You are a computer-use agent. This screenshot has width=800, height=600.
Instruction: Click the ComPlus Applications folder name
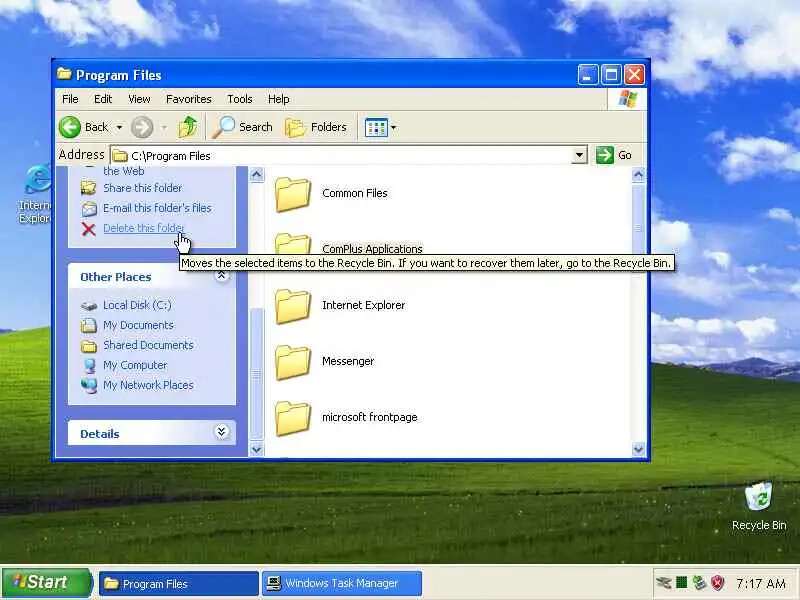372,249
